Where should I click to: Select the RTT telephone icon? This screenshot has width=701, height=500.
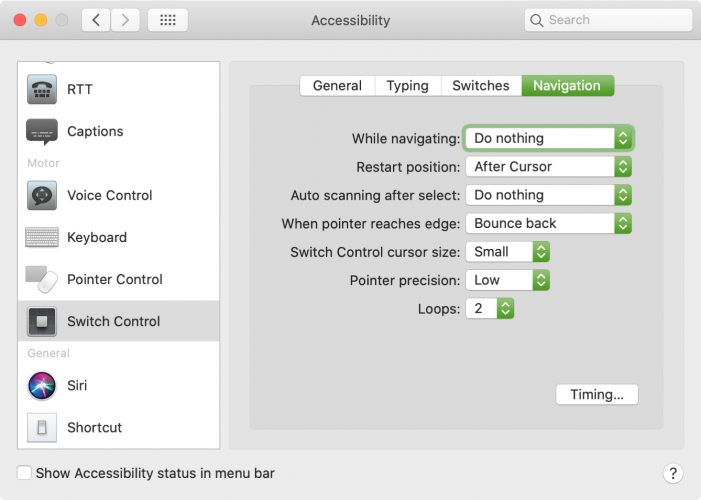pyautogui.click(x=42, y=89)
